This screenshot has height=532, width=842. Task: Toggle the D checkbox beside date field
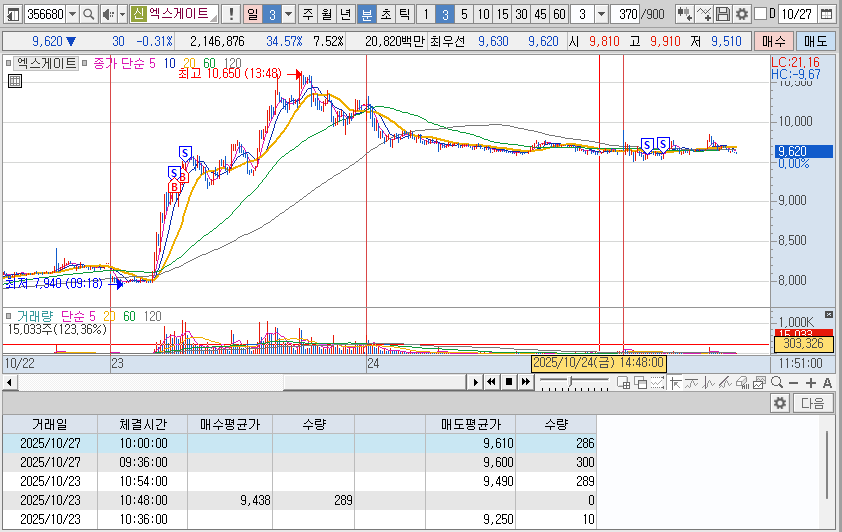pos(759,14)
